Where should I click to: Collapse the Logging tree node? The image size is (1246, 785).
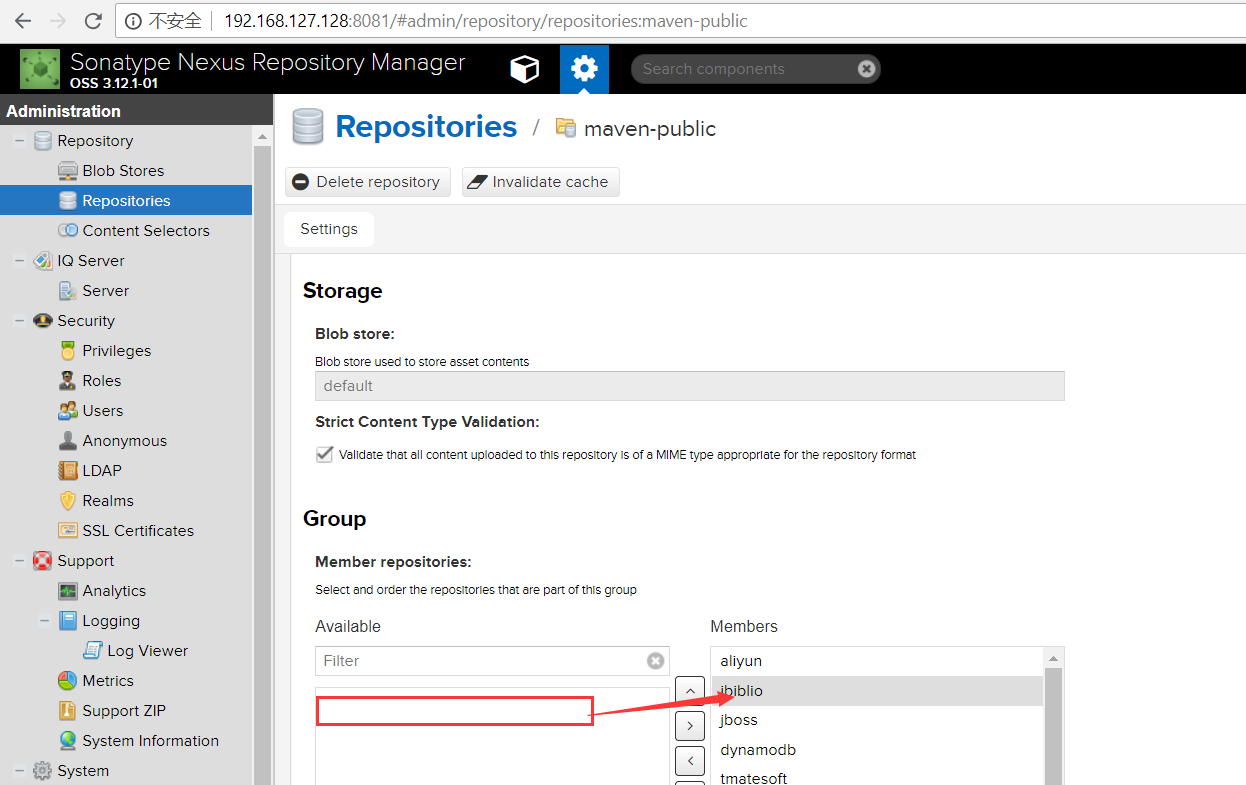click(44, 621)
